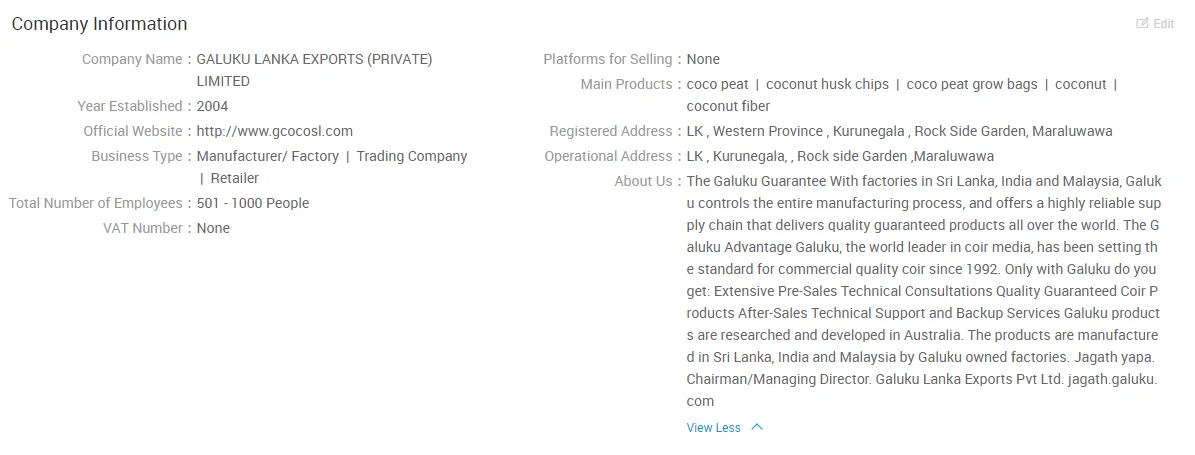This screenshot has width=1195, height=455.
Task: Click the Registered Address value text
Action: pos(899,131)
